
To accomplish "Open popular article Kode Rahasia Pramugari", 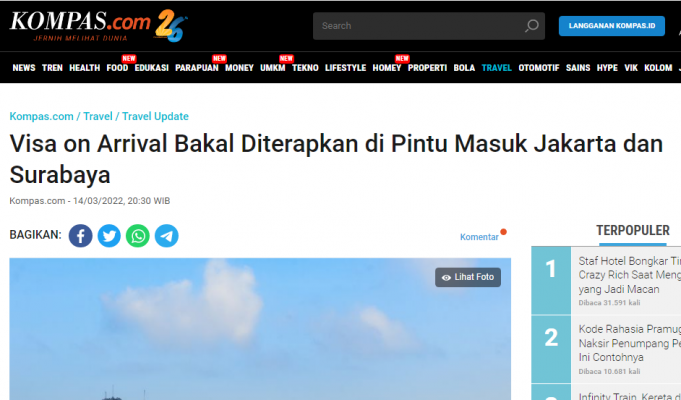I will click(629, 343).
